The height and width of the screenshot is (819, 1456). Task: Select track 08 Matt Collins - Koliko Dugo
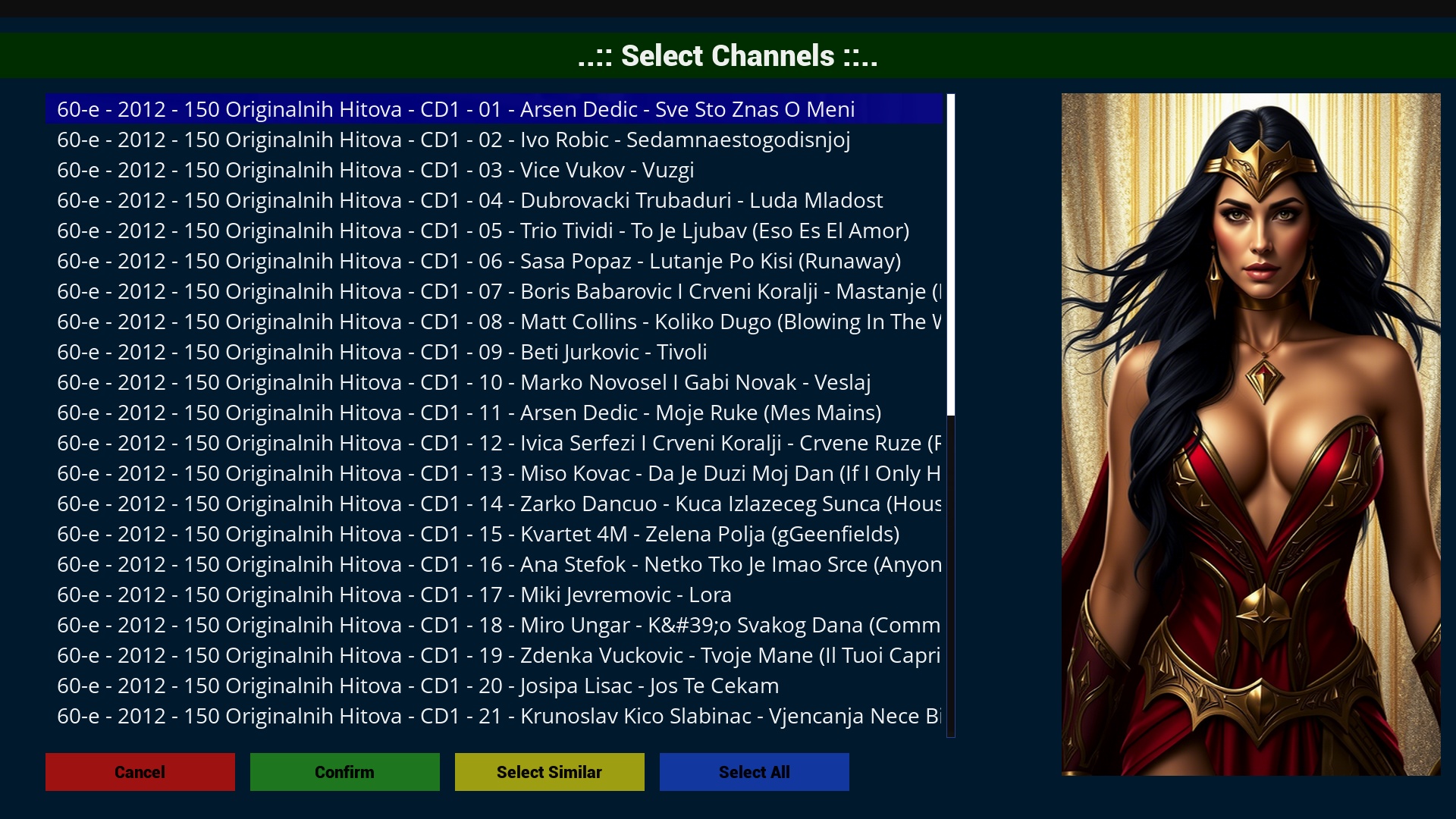pos(494,322)
